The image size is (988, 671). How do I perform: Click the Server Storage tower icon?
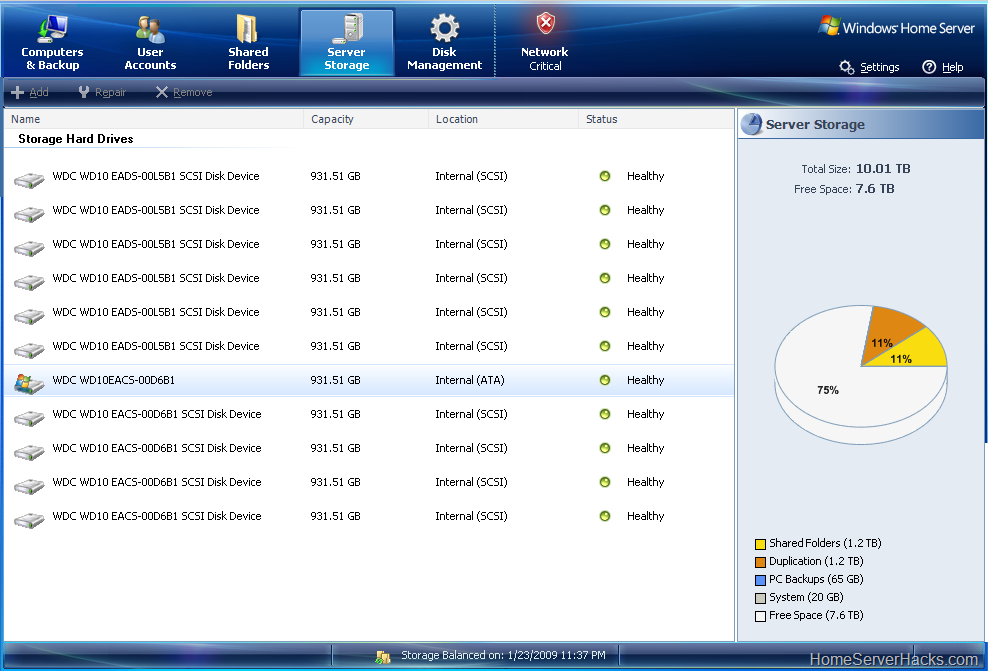348,29
